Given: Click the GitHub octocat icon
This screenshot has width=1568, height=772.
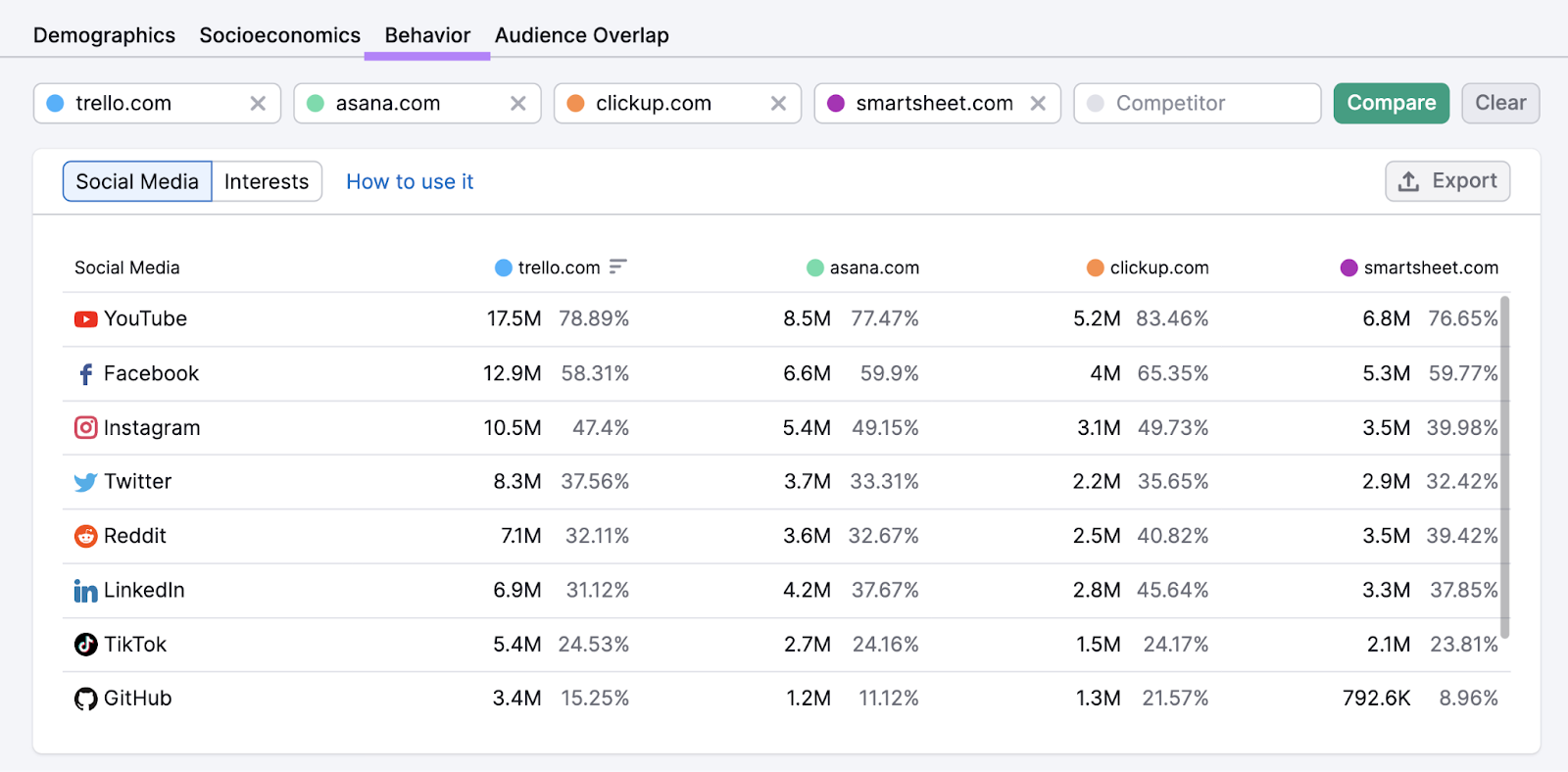Looking at the screenshot, I should 86,699.
